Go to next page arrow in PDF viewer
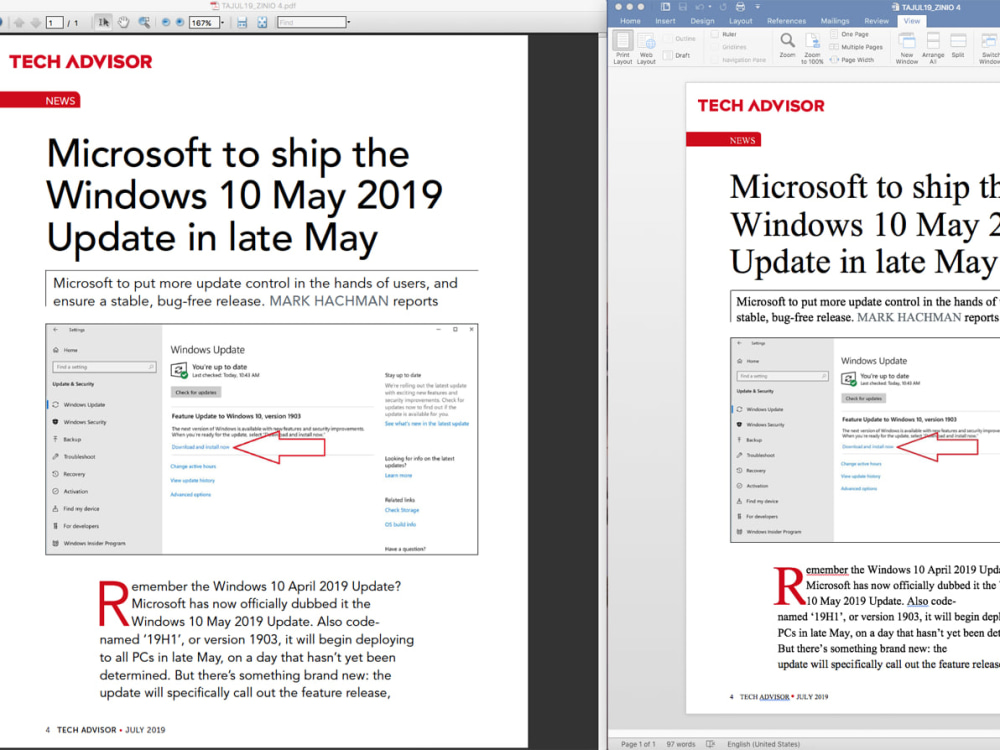Screen dimensions: 1000x750 [x=36, y=22]
